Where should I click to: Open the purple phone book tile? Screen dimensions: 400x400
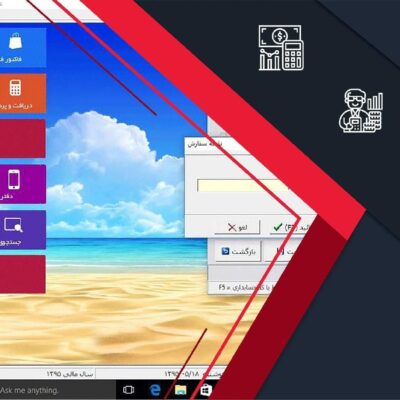(23, 184)
